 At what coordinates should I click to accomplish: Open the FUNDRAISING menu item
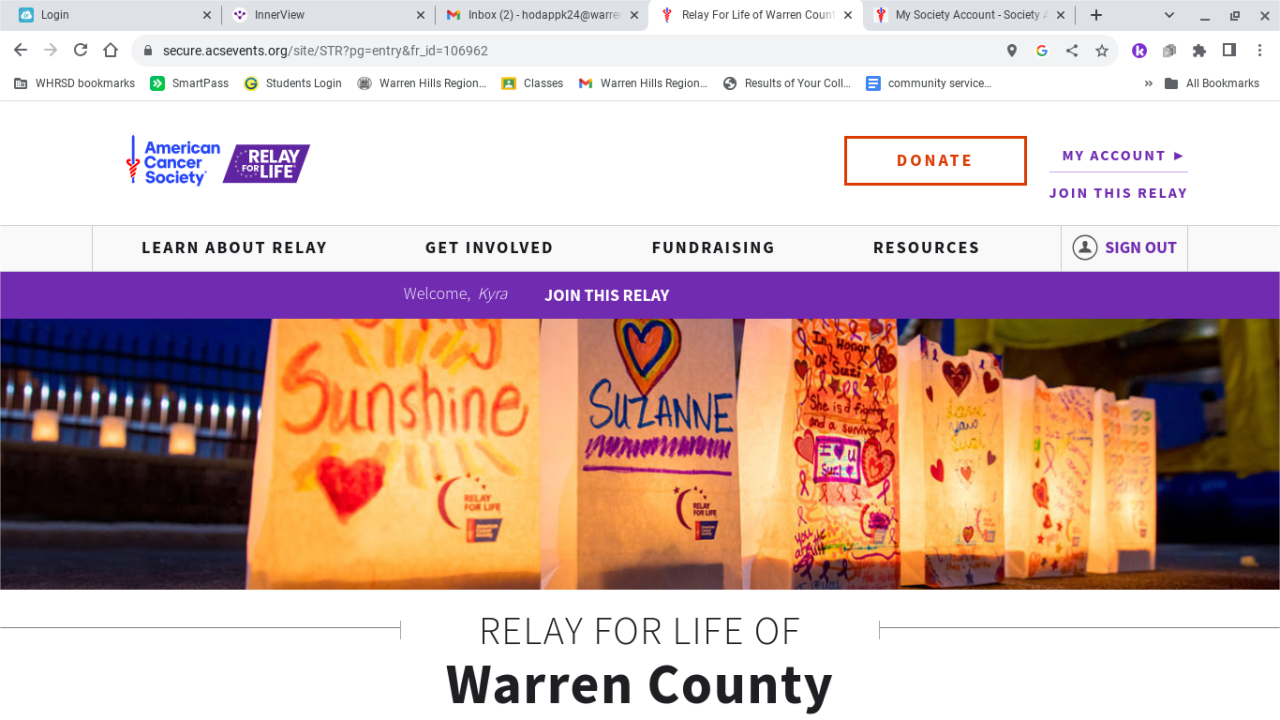713,248
